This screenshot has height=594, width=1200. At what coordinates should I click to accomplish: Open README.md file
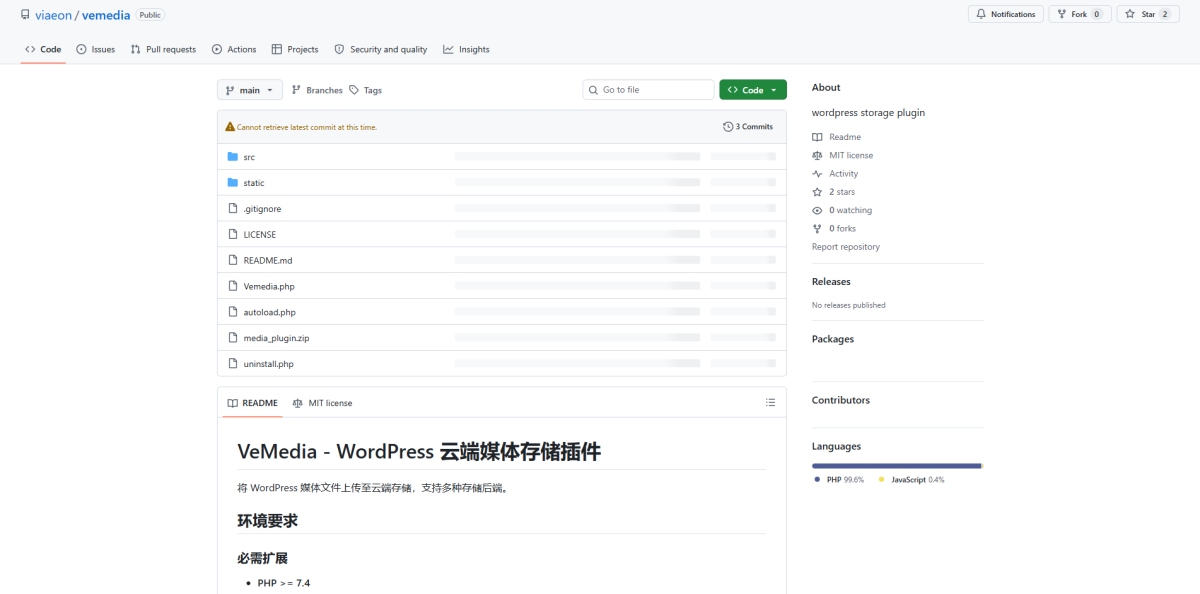point(268,261)
